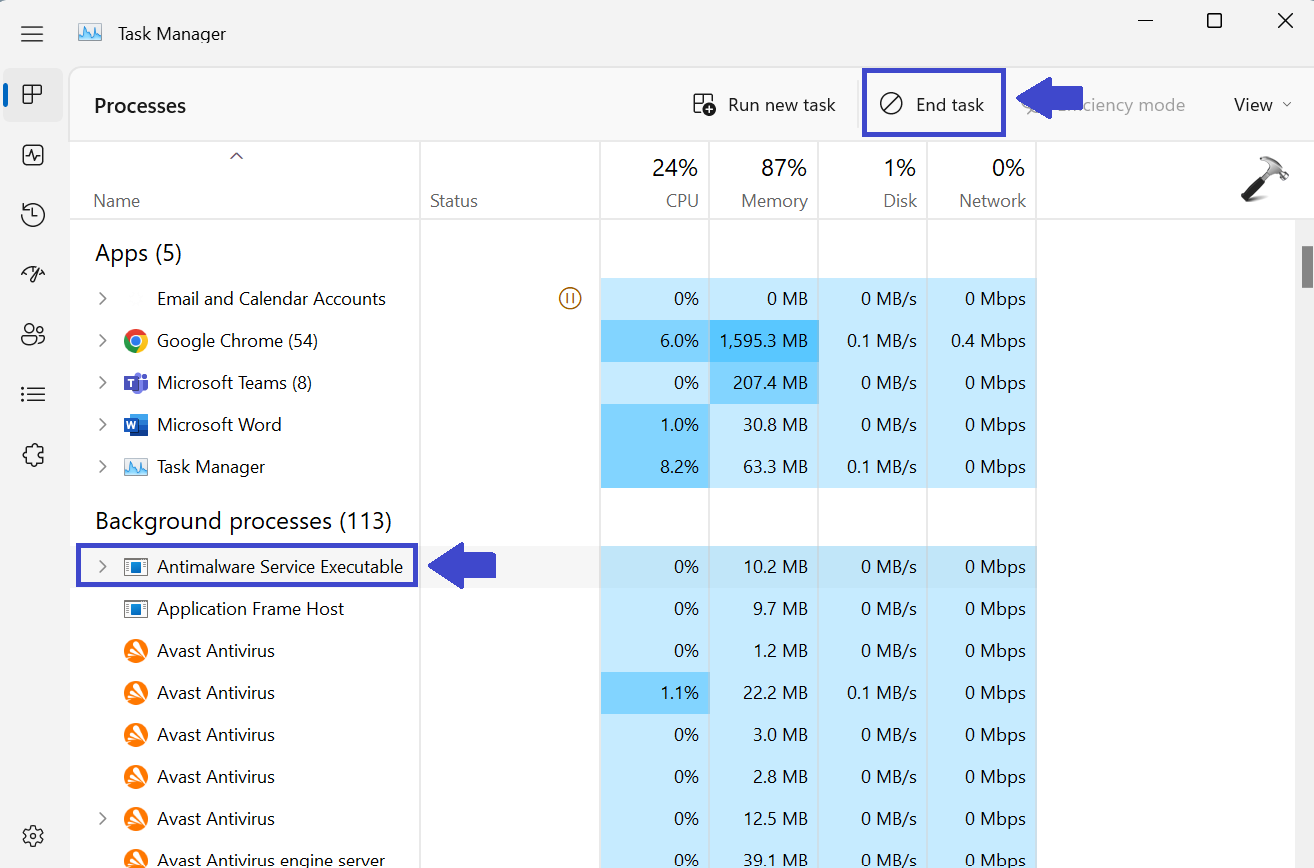
Task: Open Startup apps page in sidebar
Action: [x=33, y=274]
